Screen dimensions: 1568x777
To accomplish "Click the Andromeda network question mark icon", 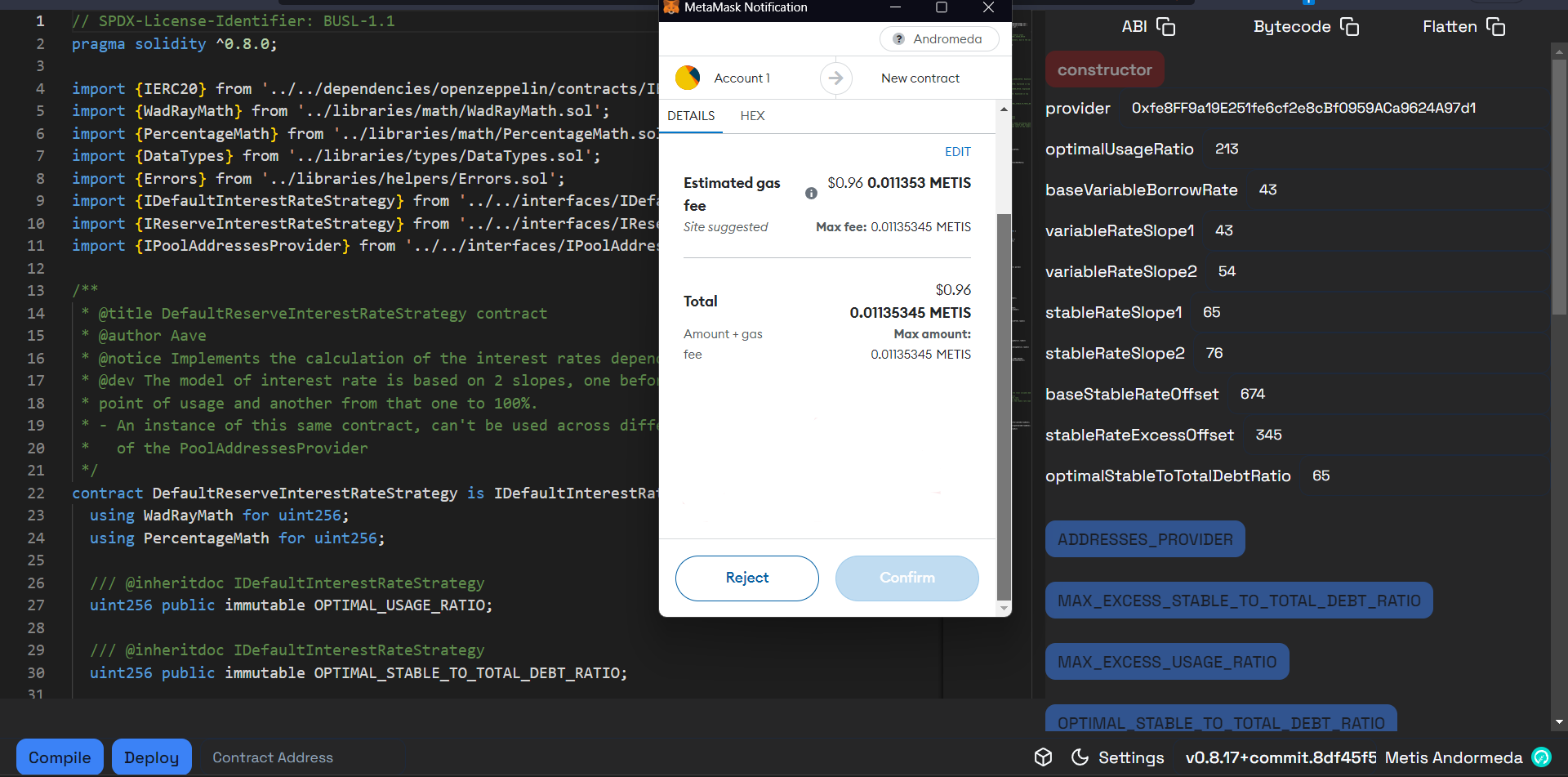I will pyautogui.click(x=898, y=39).
